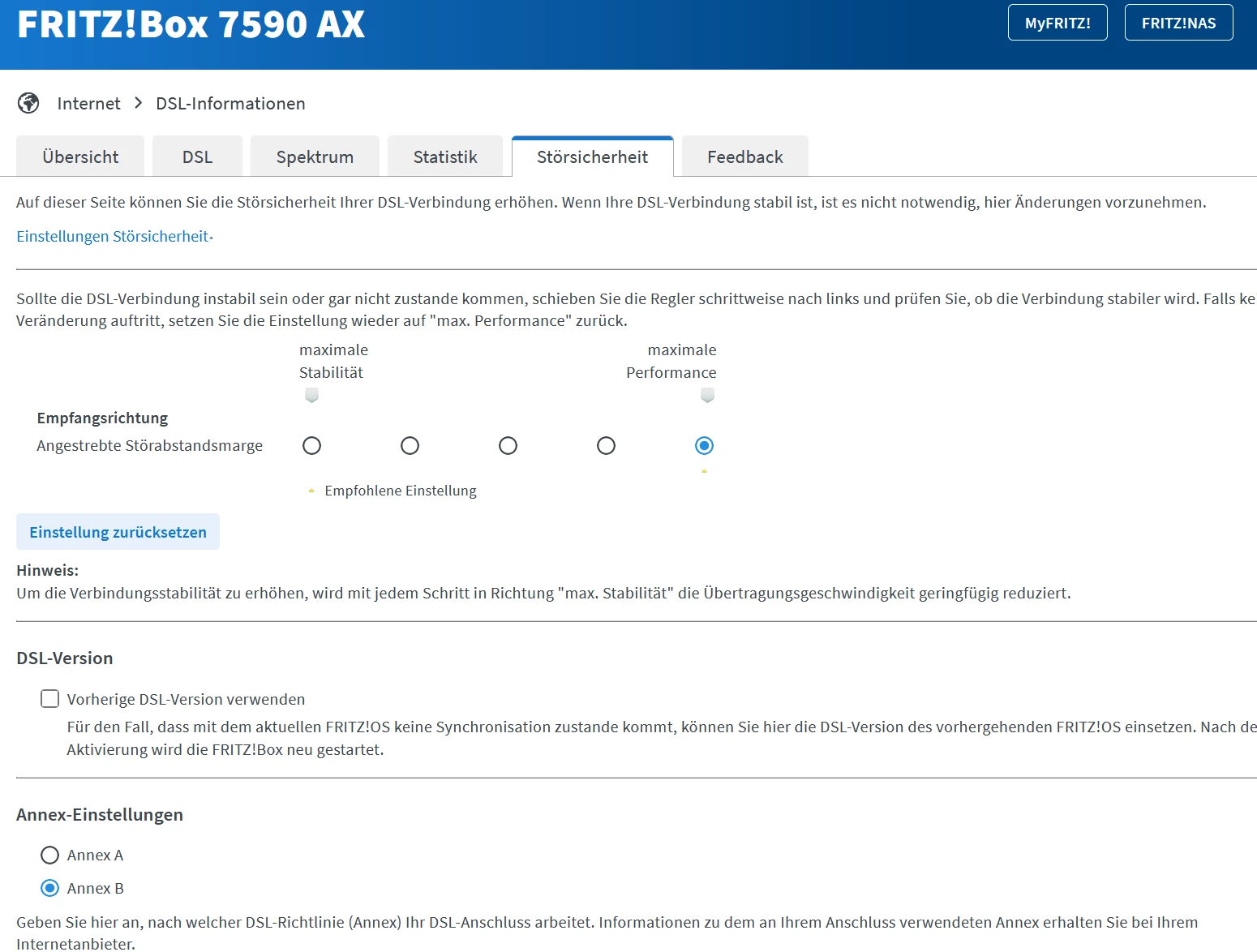Choose the Annex B option
Image resolution: width=1257 pixels, height=952 pixels.
pos(50,888)
